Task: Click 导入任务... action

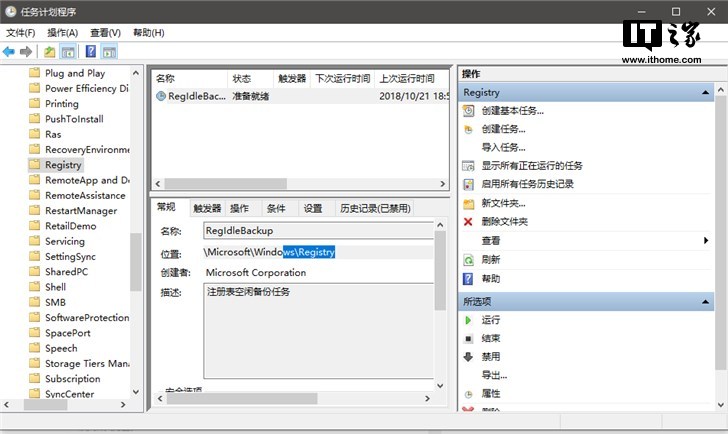Action: [x=503, y=148]
